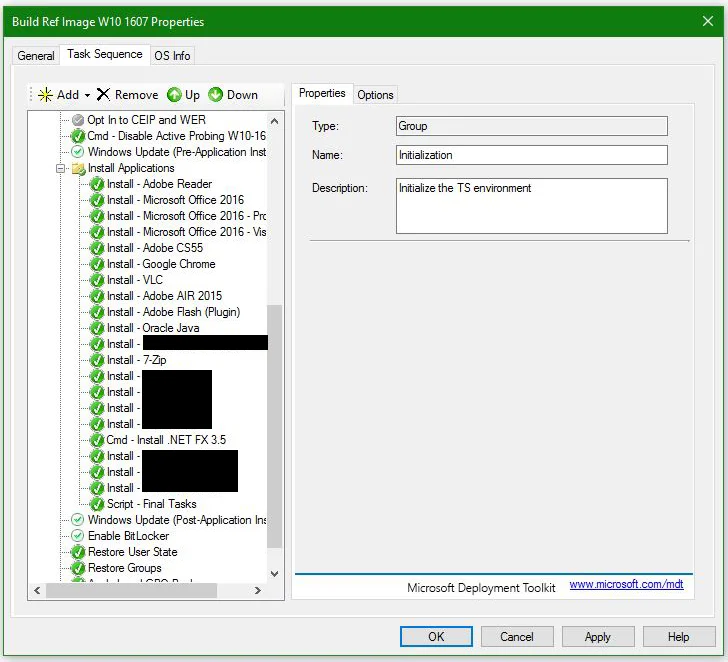Click the Add star icon
728x662 pixels.
click(x=45, y=95)
